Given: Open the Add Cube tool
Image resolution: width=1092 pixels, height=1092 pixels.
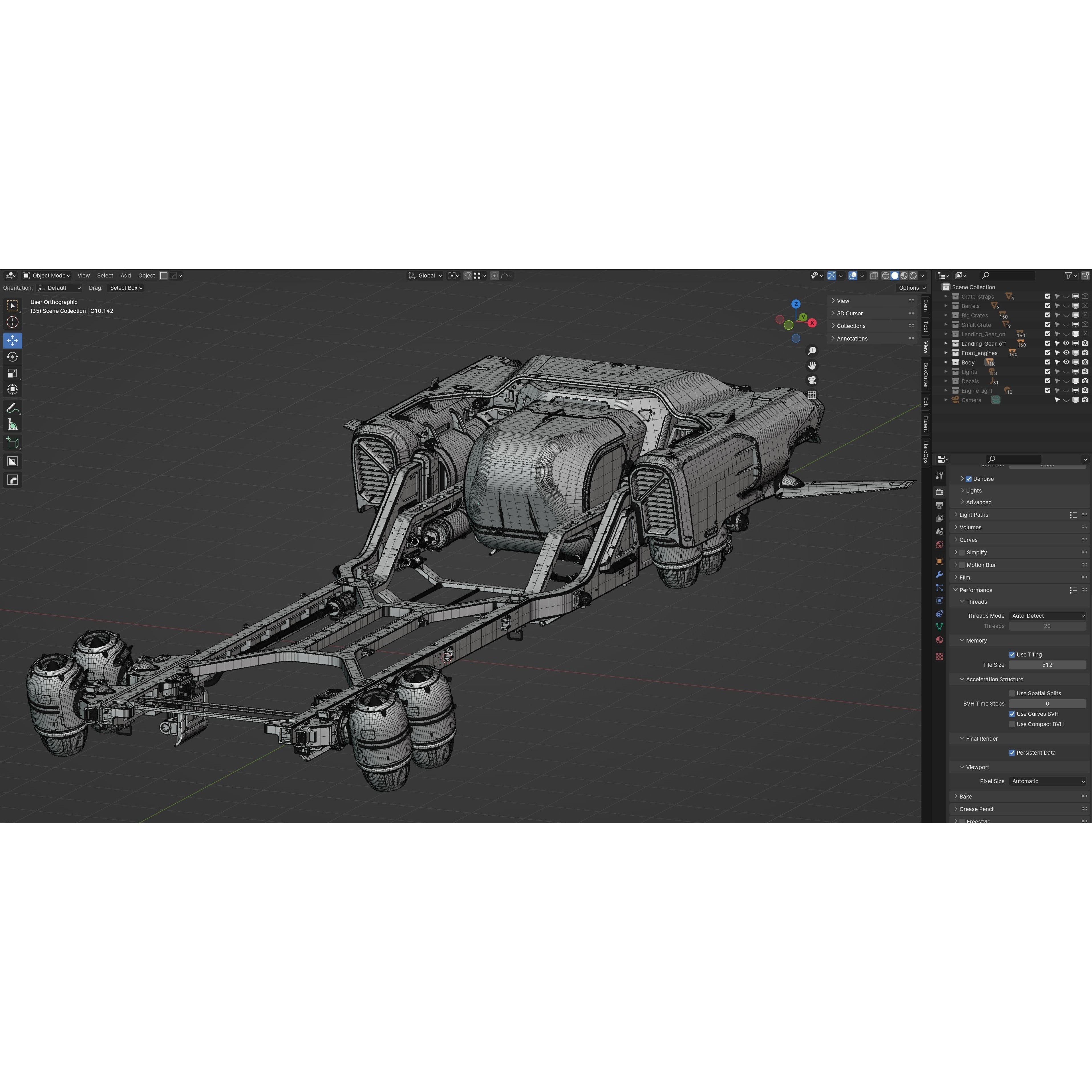Looking at the screenshot, I should (13, 443).
